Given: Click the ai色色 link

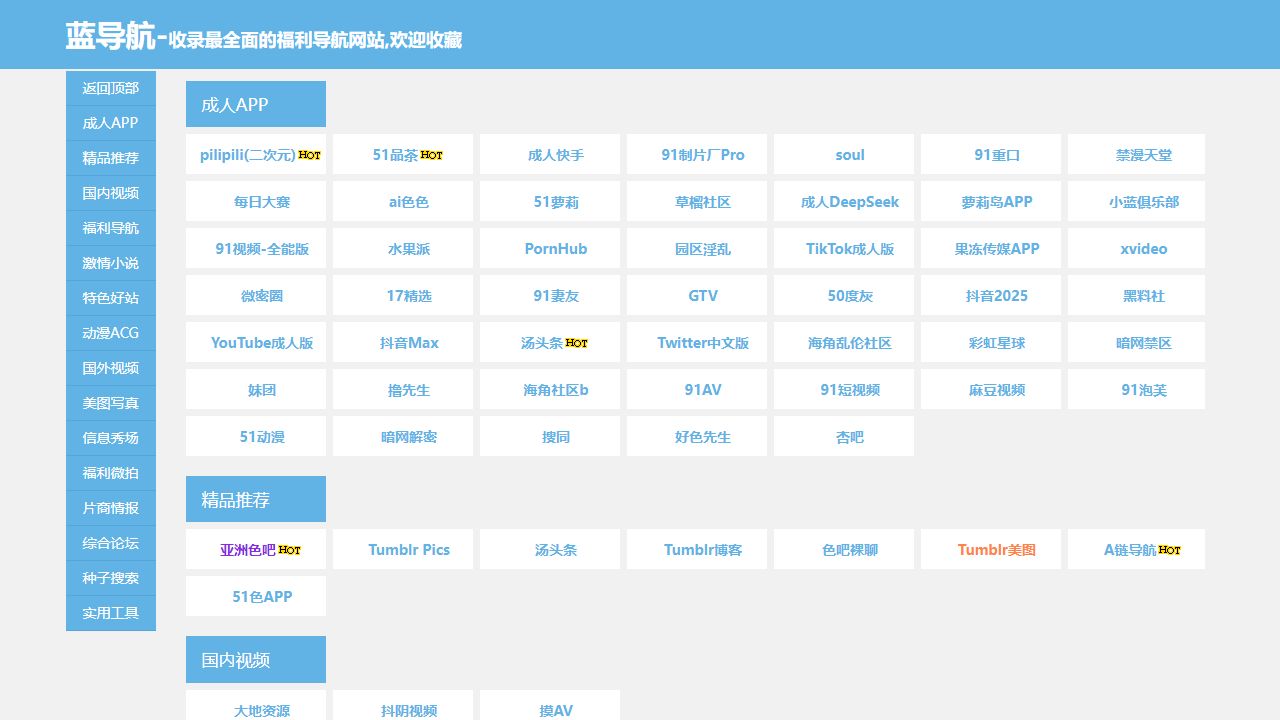Looking at the screenshot, I should pyautogui.click(x=409, y=202).
